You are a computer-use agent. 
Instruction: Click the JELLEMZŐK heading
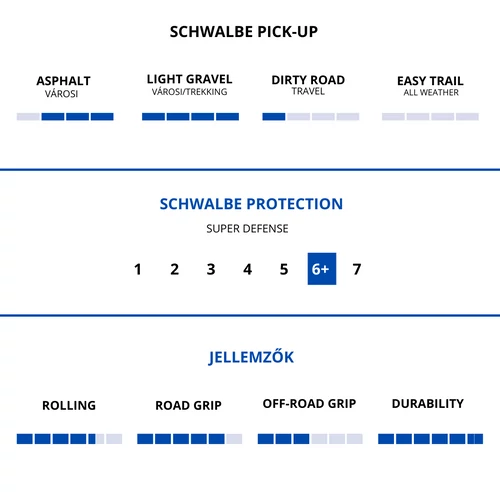pos(251,356)
